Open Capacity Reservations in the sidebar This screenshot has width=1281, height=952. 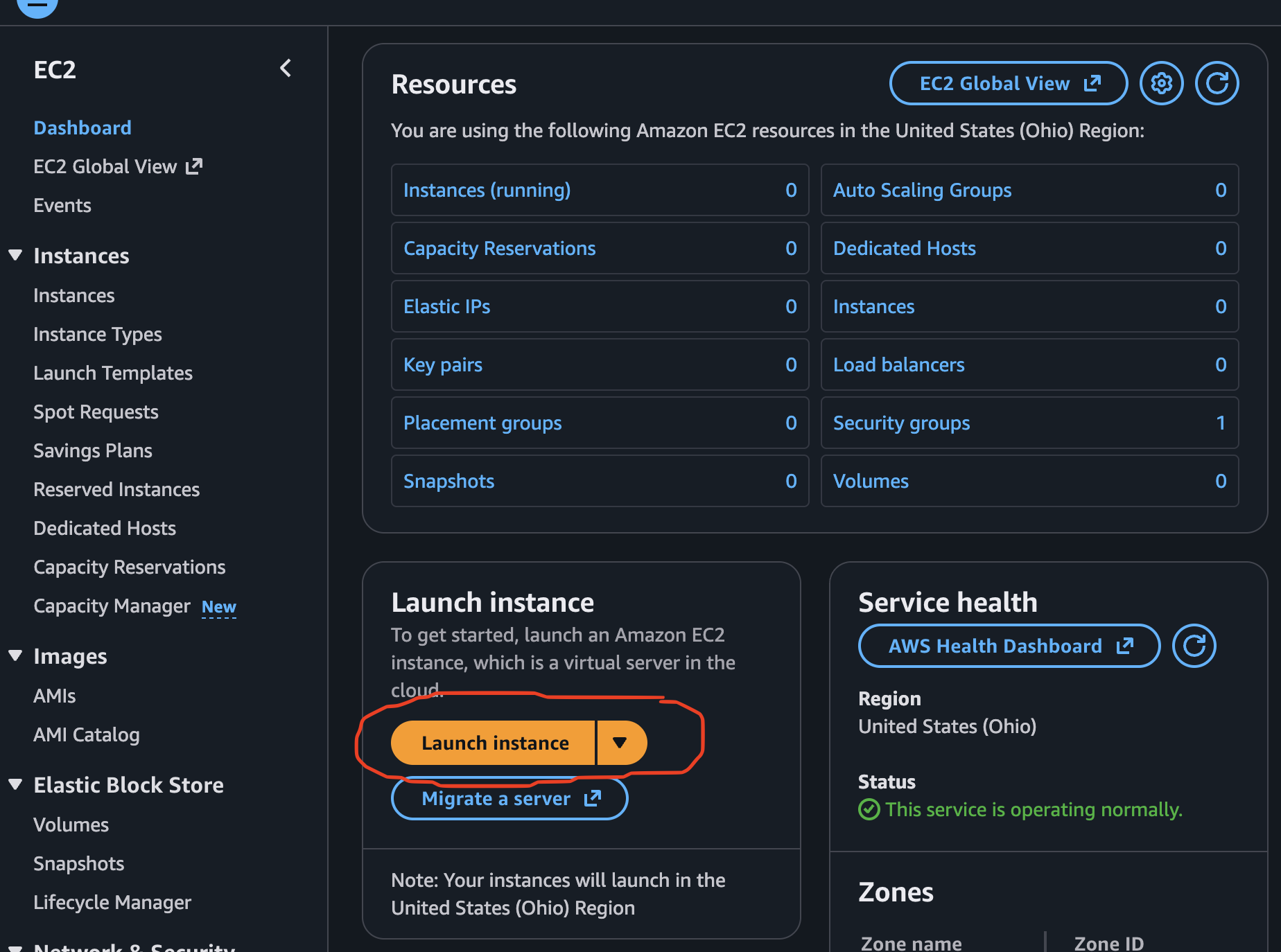(x=130, y=567)
